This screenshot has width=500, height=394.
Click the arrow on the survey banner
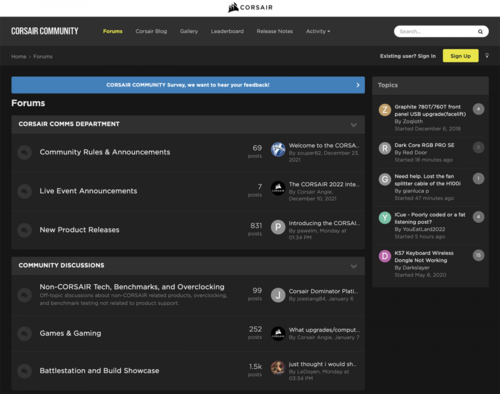358,85
